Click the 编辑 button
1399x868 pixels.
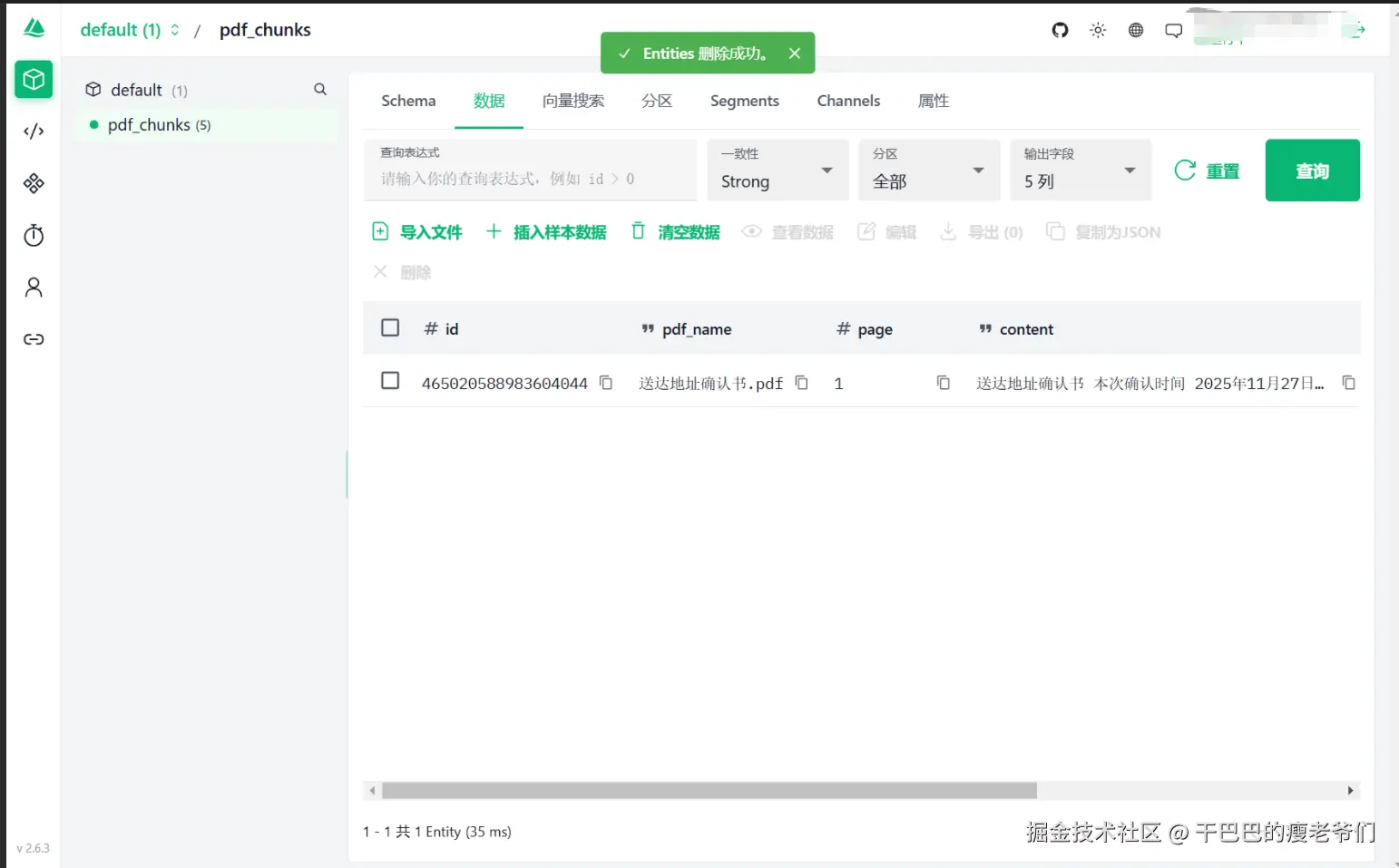click(887, 232)
